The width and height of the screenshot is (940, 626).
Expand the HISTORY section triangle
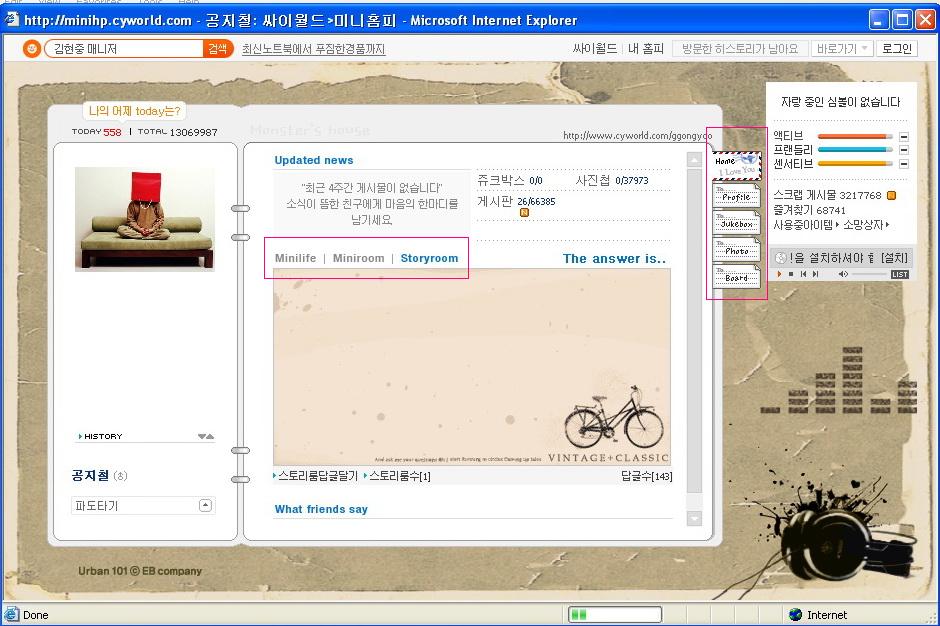(x=80, y=437)
